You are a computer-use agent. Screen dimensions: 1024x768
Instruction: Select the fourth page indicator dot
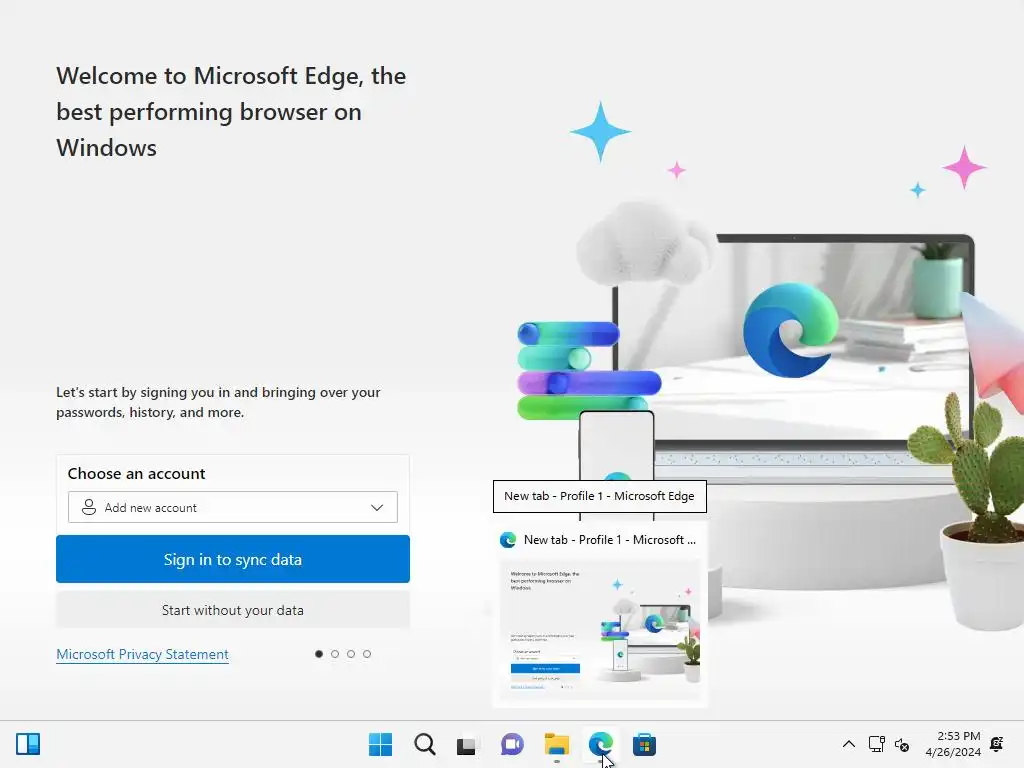pos(367,654)
